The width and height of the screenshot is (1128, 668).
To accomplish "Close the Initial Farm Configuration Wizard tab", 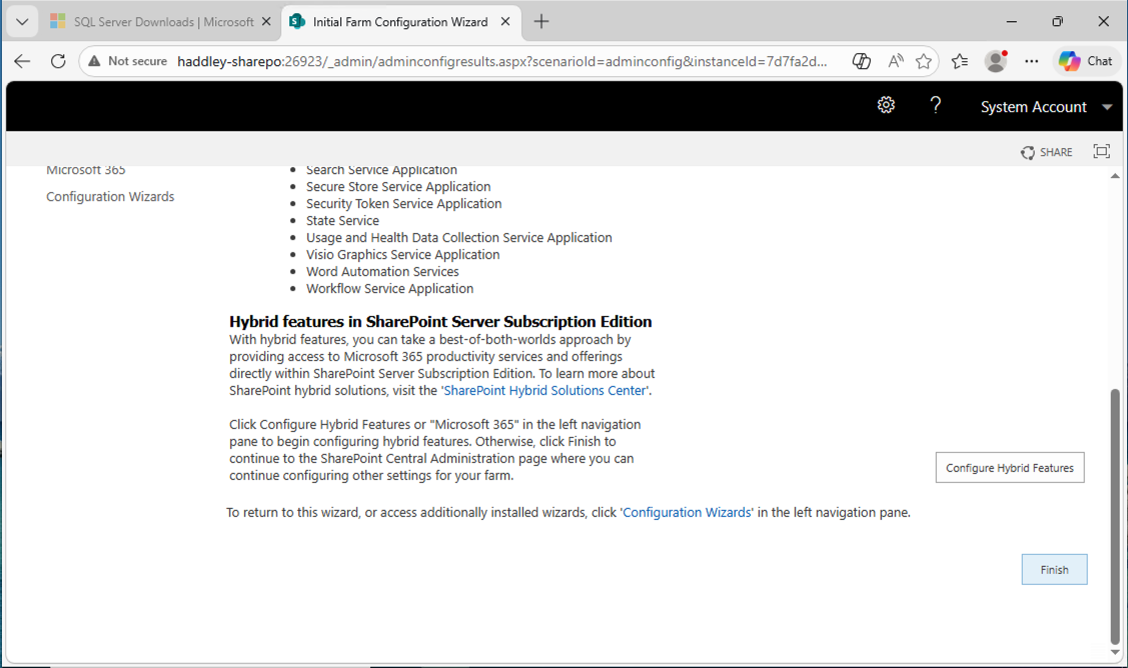I will pyautogui.click(x=505, y=22).
